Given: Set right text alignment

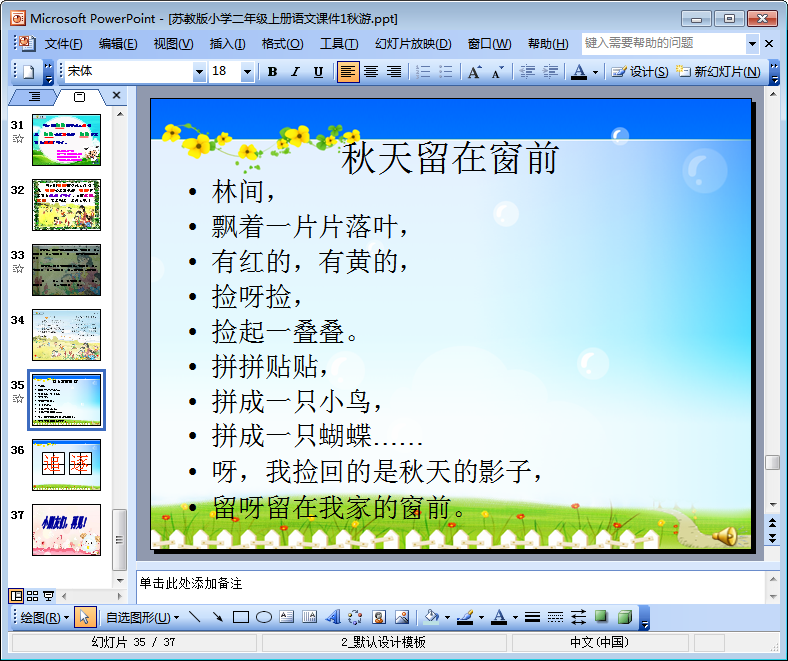Looking at the screenshot, I should click(393, 72).
